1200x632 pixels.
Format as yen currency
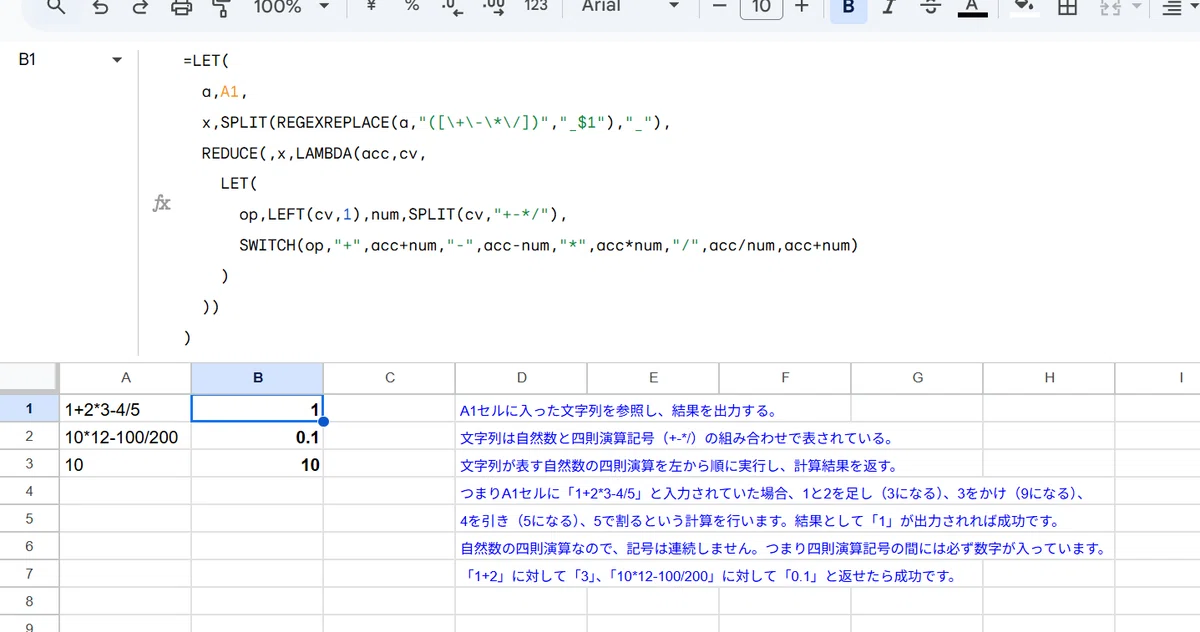click(x=372, y=6)
